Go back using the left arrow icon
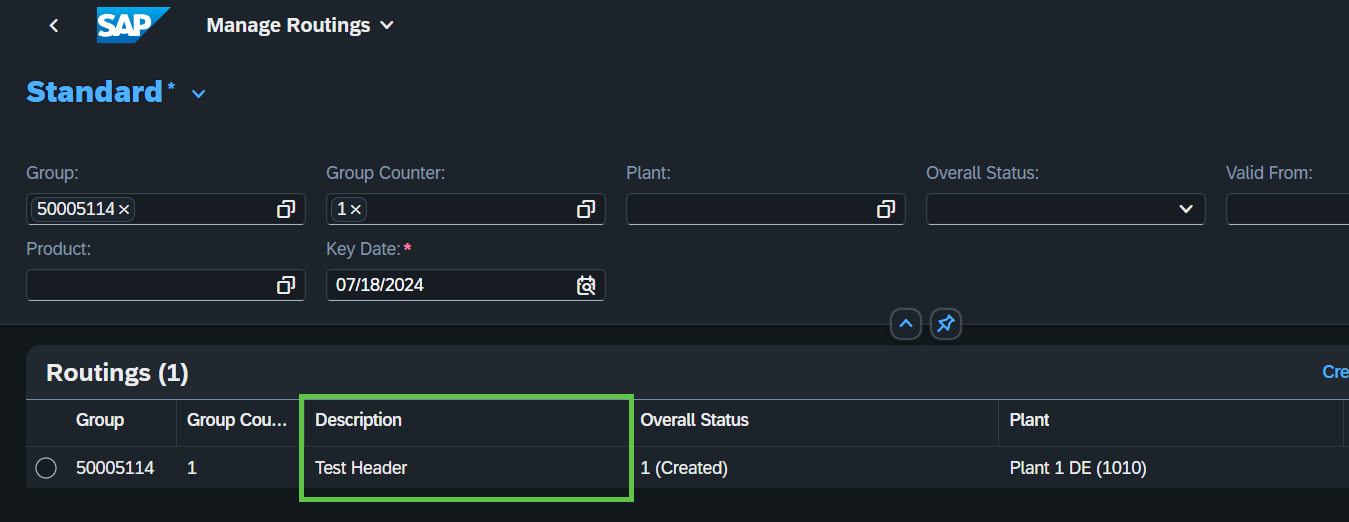 (54, 25)
